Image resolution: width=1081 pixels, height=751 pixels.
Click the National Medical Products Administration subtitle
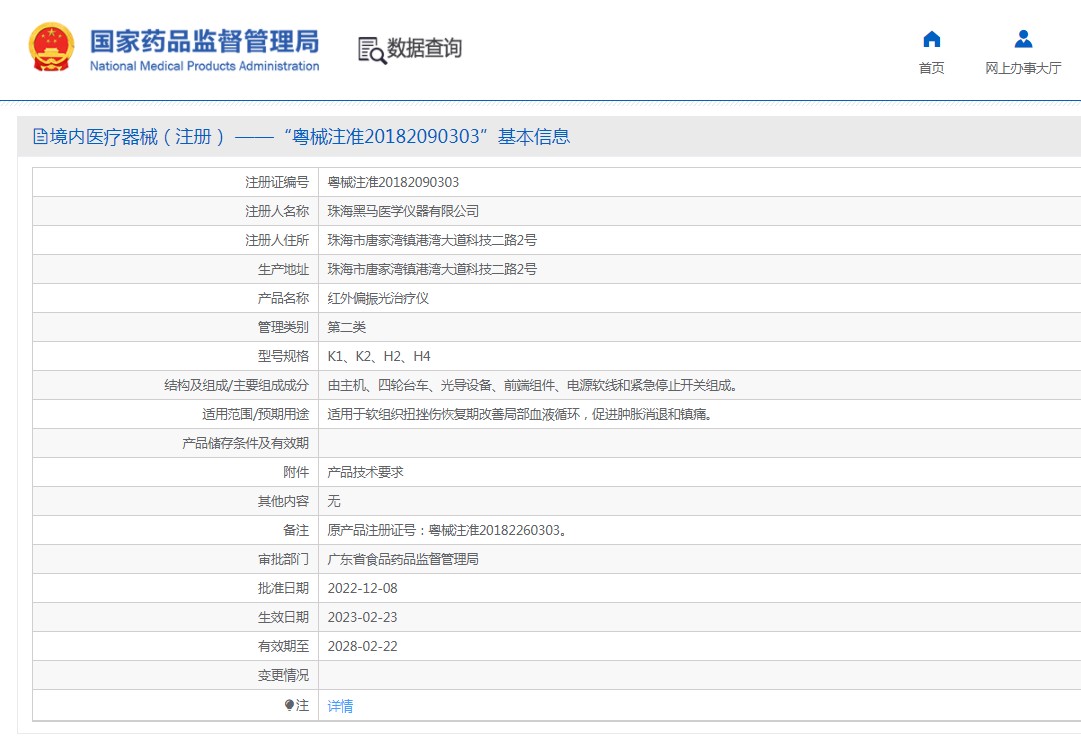pos(204,66)
